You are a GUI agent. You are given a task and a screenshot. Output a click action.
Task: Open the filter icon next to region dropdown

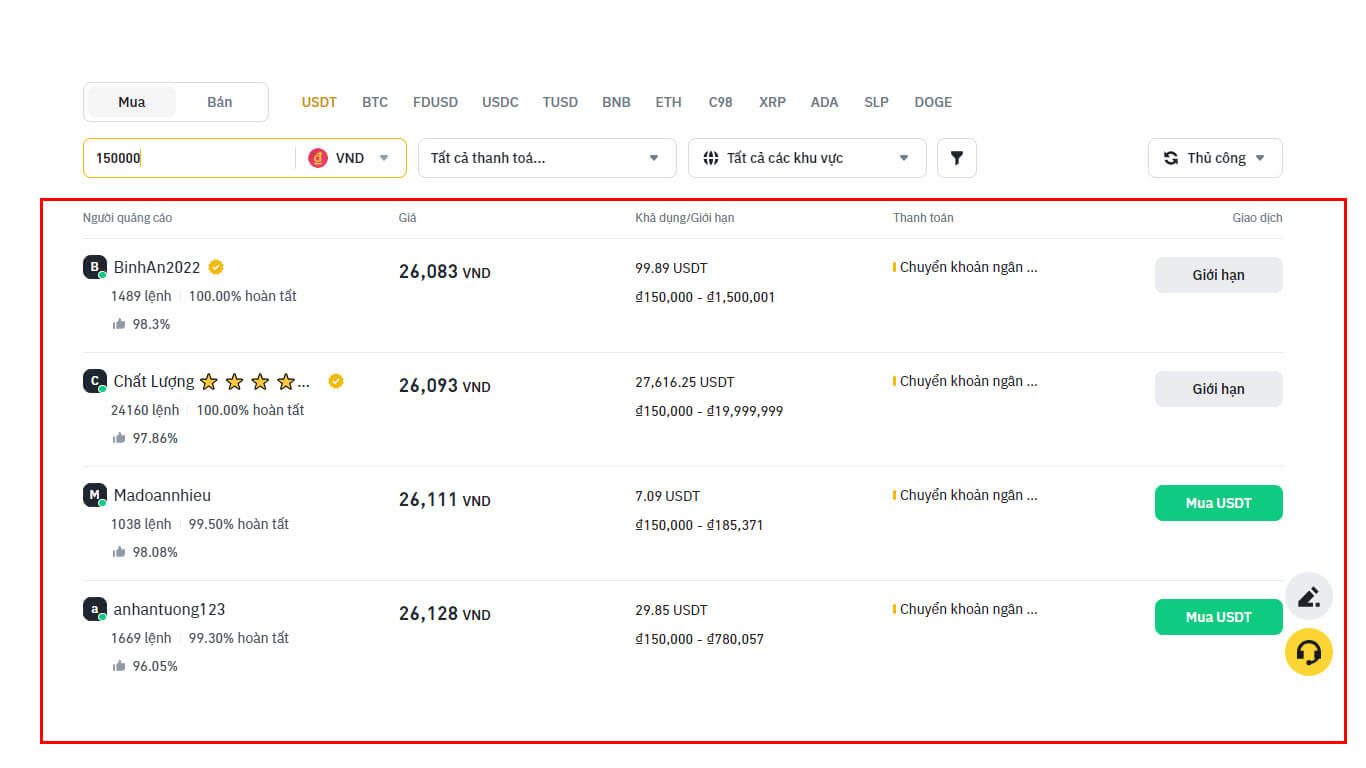tap(957, 157)
